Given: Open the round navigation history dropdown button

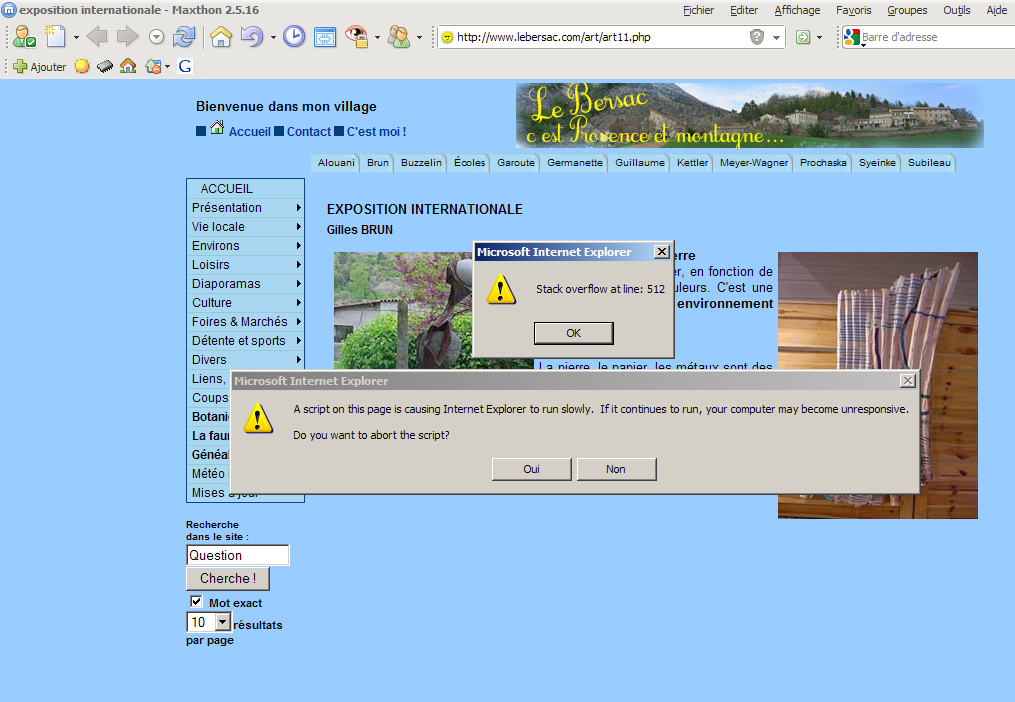Looking at the screenshot, I should (x=157, y=38).
